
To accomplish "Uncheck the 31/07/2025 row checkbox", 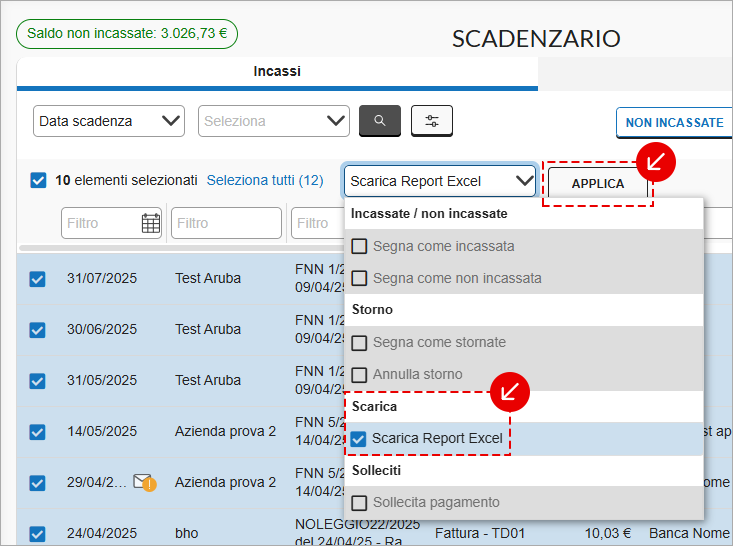I will 37,279.
